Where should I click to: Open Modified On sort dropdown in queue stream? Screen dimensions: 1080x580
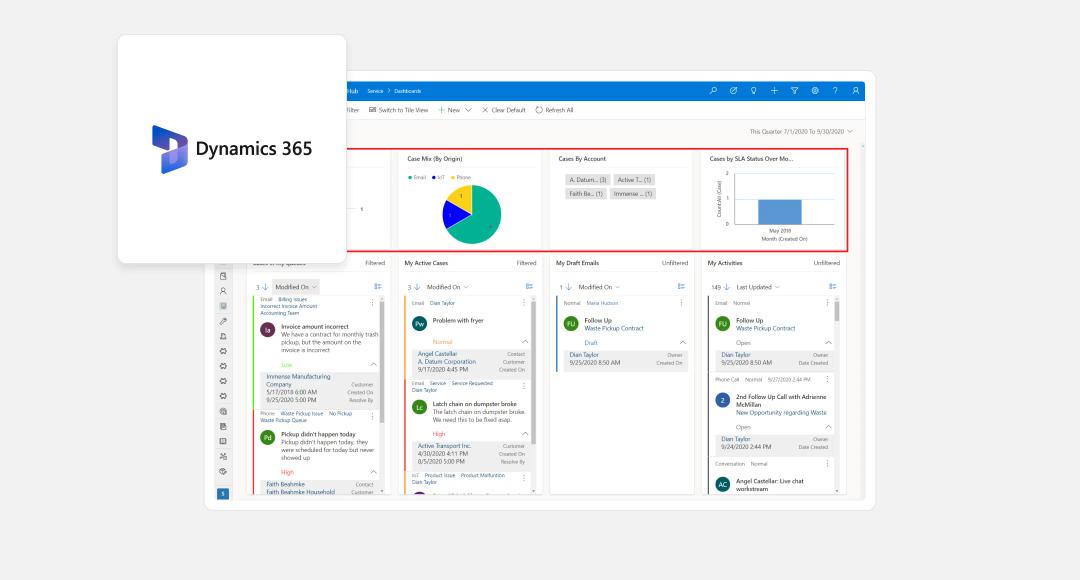pyautogui.click(x=295, y=287)
